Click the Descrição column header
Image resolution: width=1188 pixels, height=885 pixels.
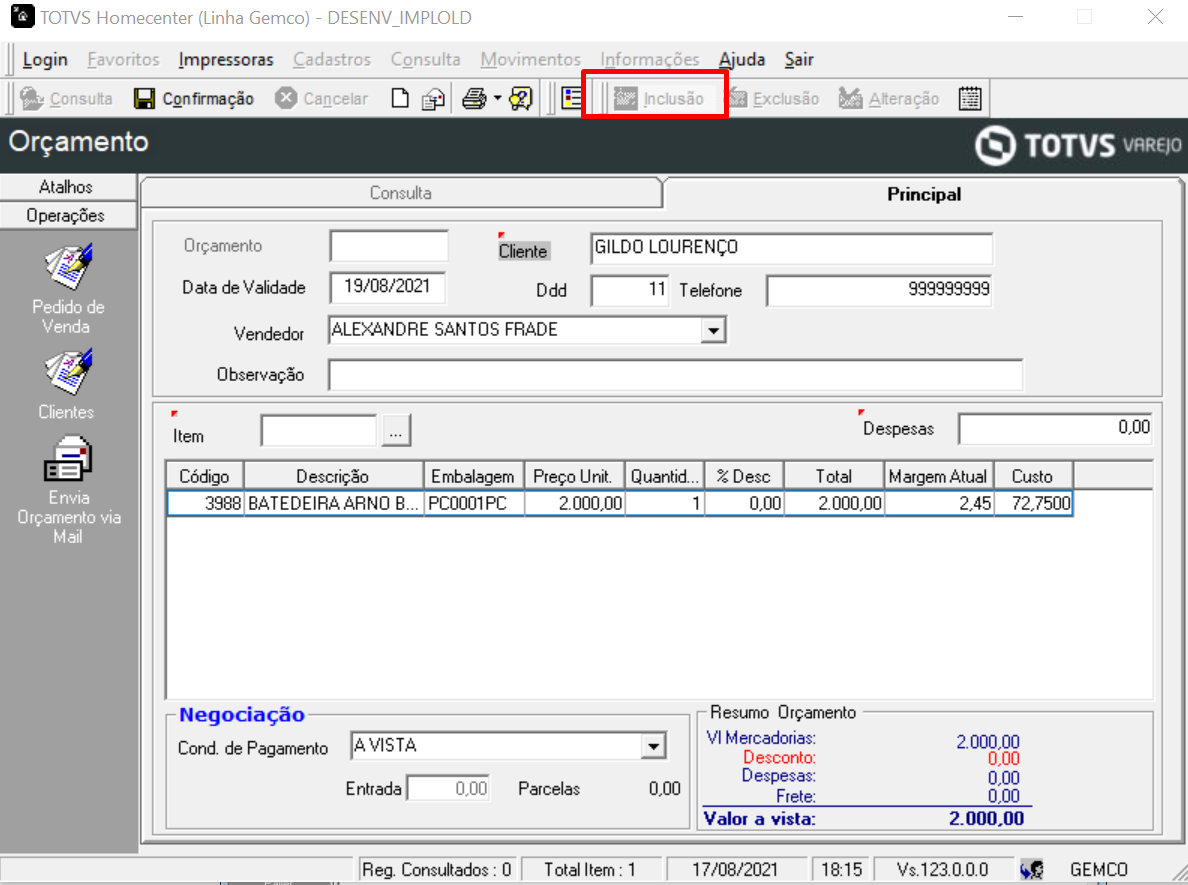[x=333, y=476]
